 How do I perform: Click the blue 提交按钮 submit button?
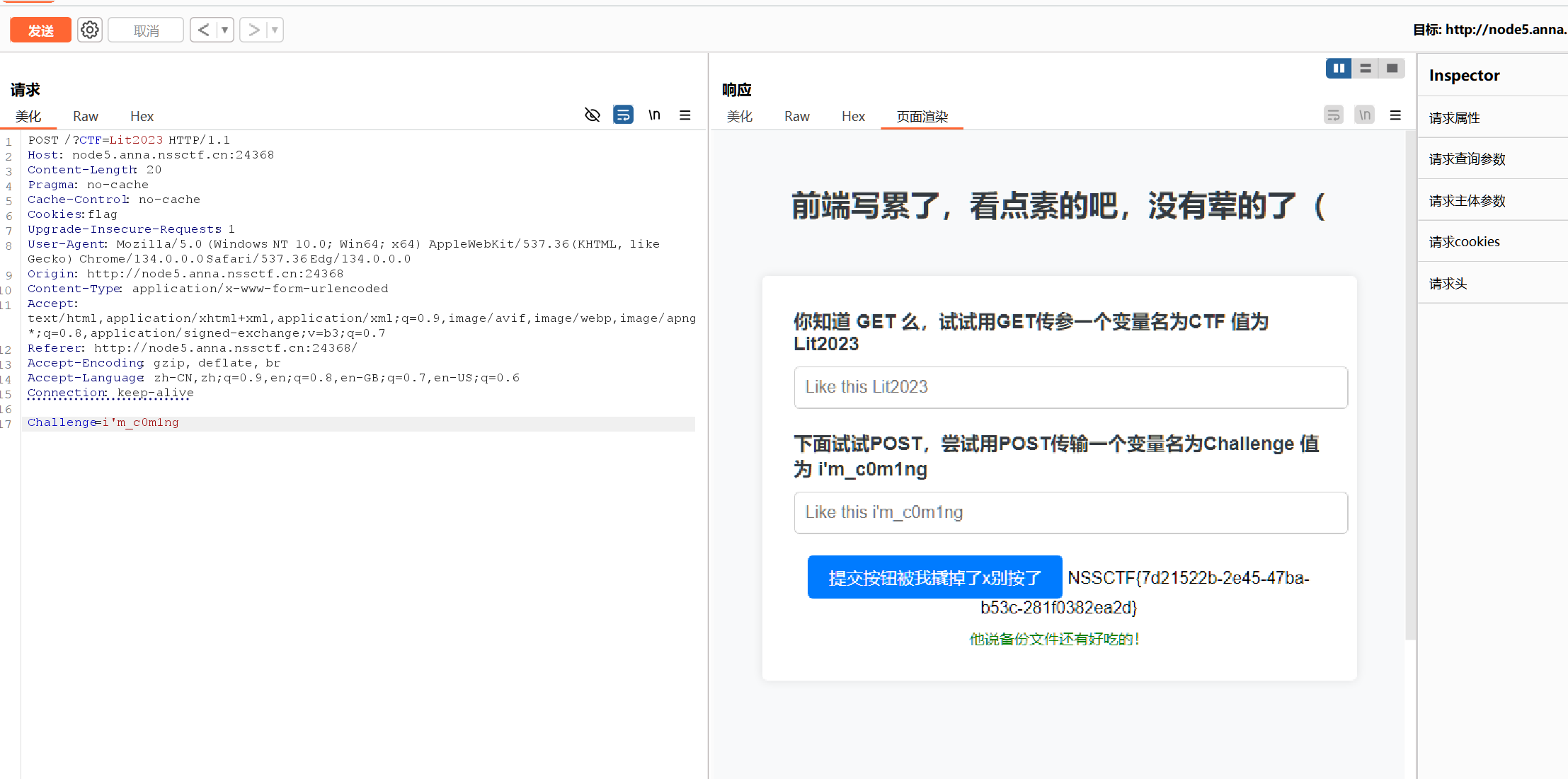tap(934, 577)
